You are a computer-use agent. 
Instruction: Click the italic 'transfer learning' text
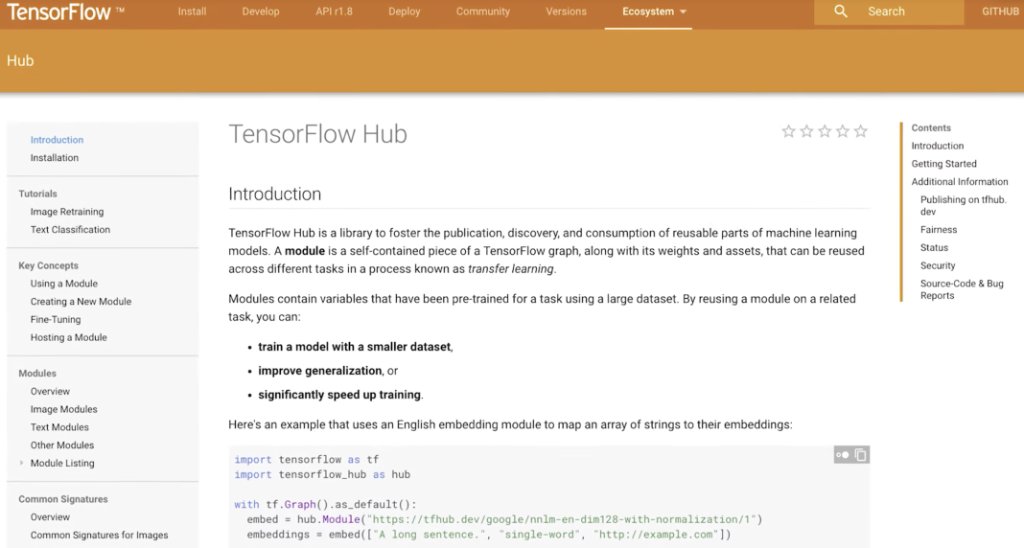tap(511, 268)
